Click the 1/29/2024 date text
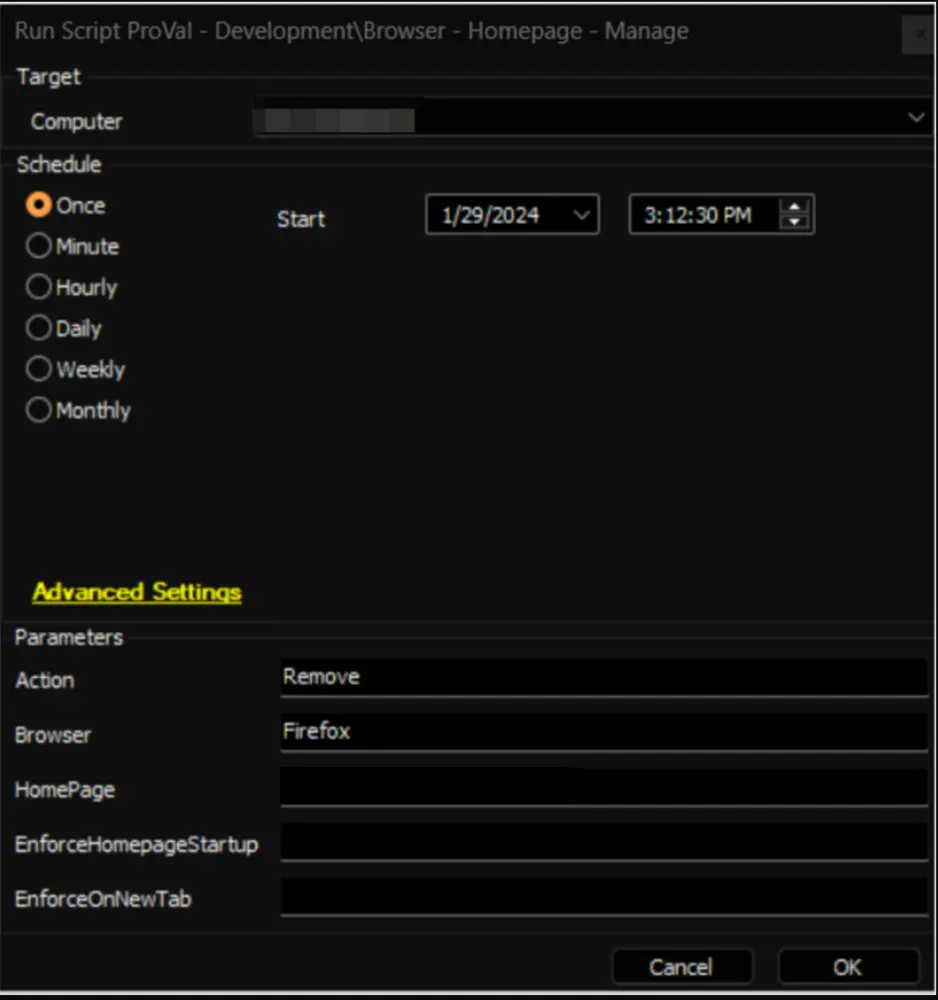This screenshot has height=1000, width=938. [490, 215]
